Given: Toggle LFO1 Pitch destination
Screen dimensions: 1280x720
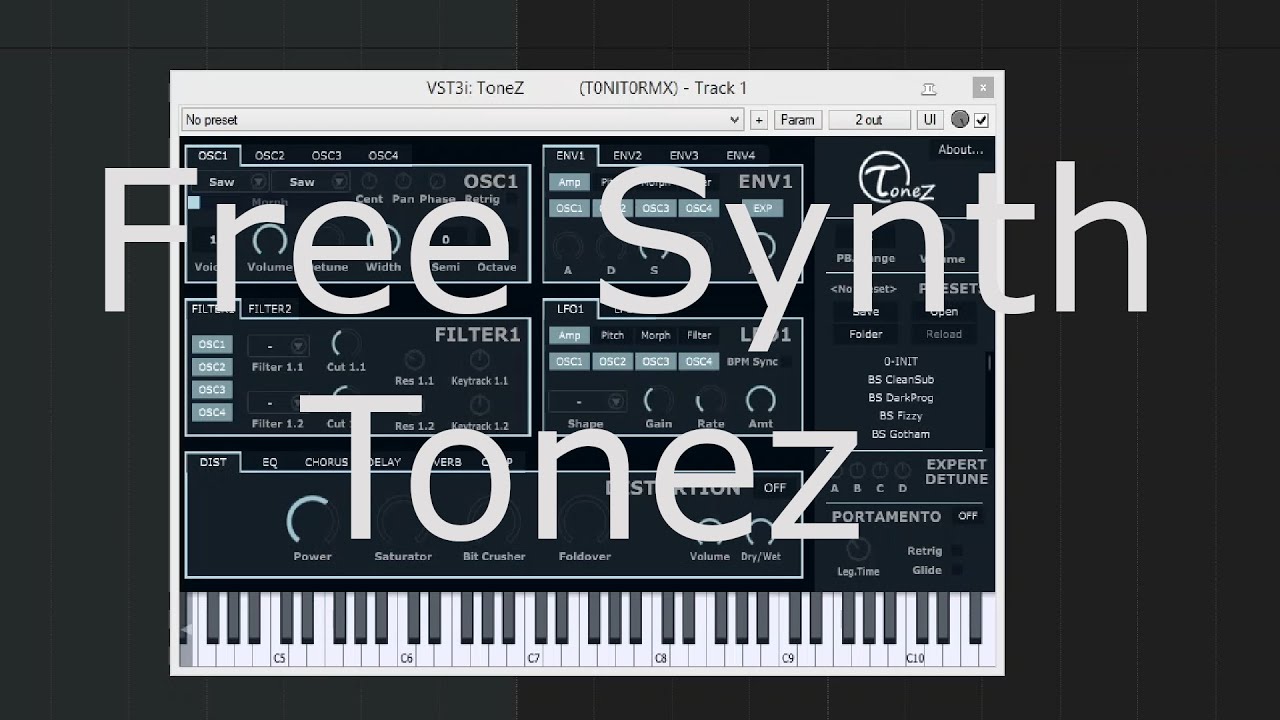Looking at the screenshot, I should coord(612,335).
